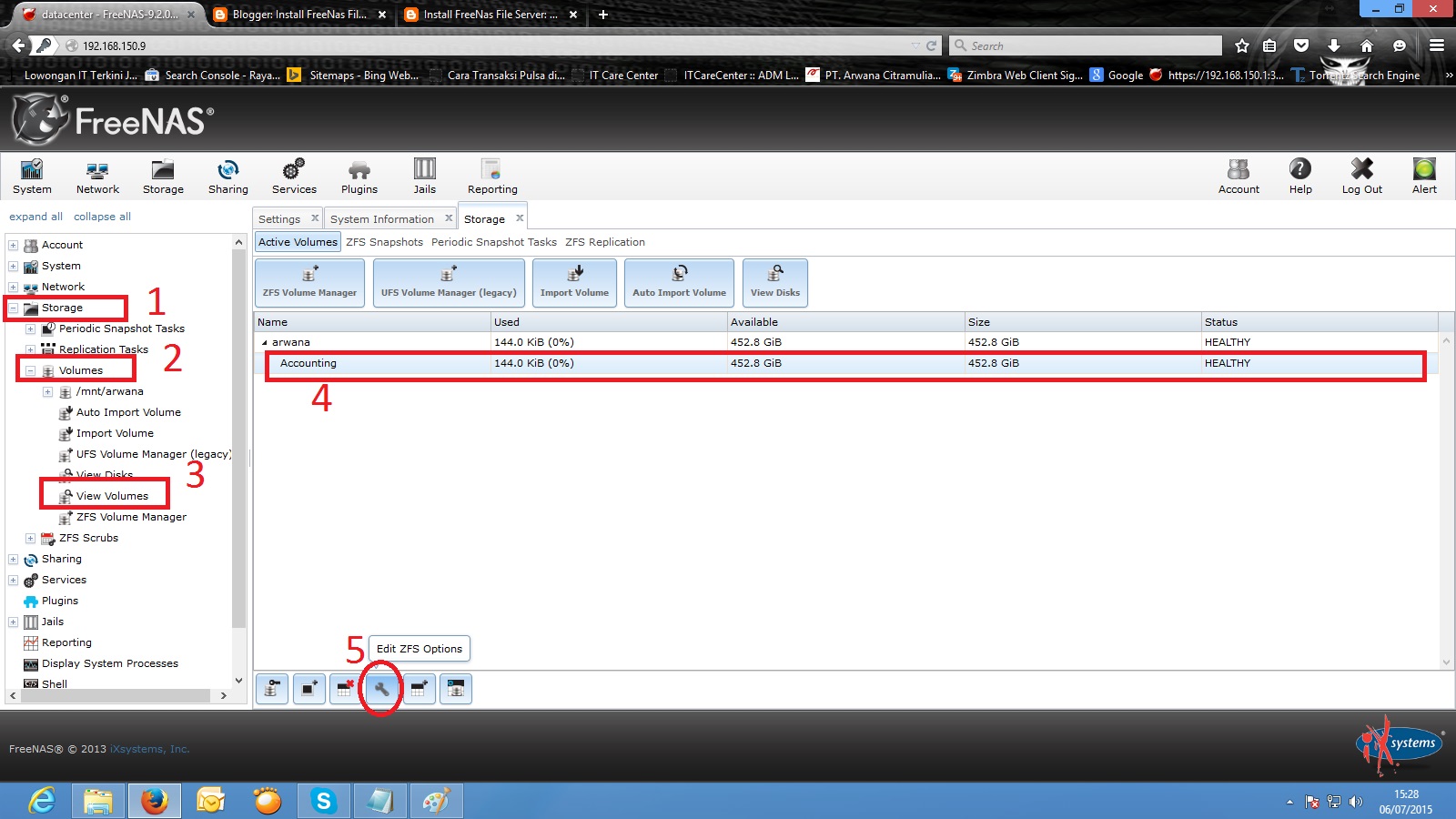Click the Change Permissions key icon below table
This screenshot has height=819, width=1456.
[x=271, y=689]
